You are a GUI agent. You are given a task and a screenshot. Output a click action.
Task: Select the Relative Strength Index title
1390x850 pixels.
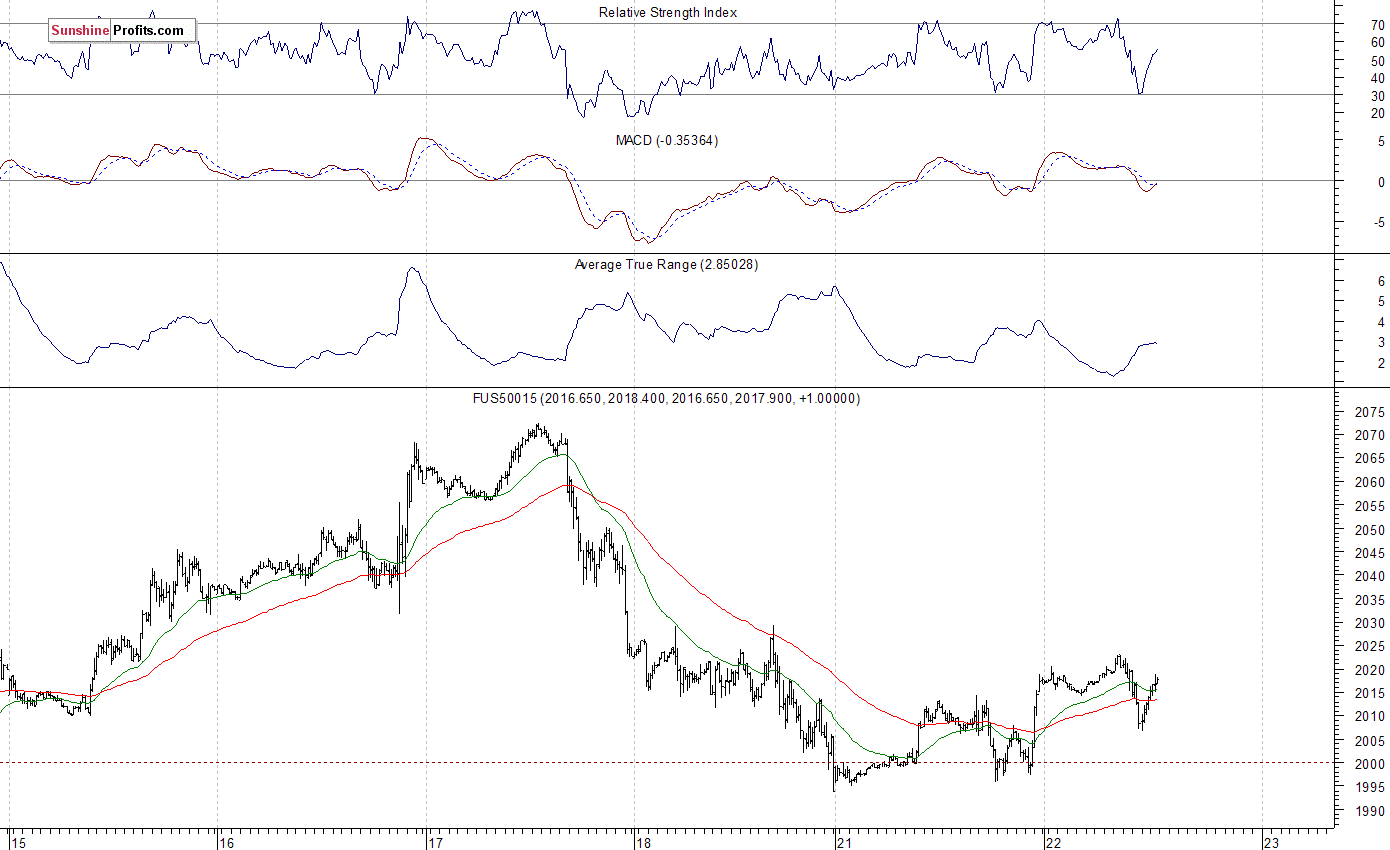coord(667,12)
